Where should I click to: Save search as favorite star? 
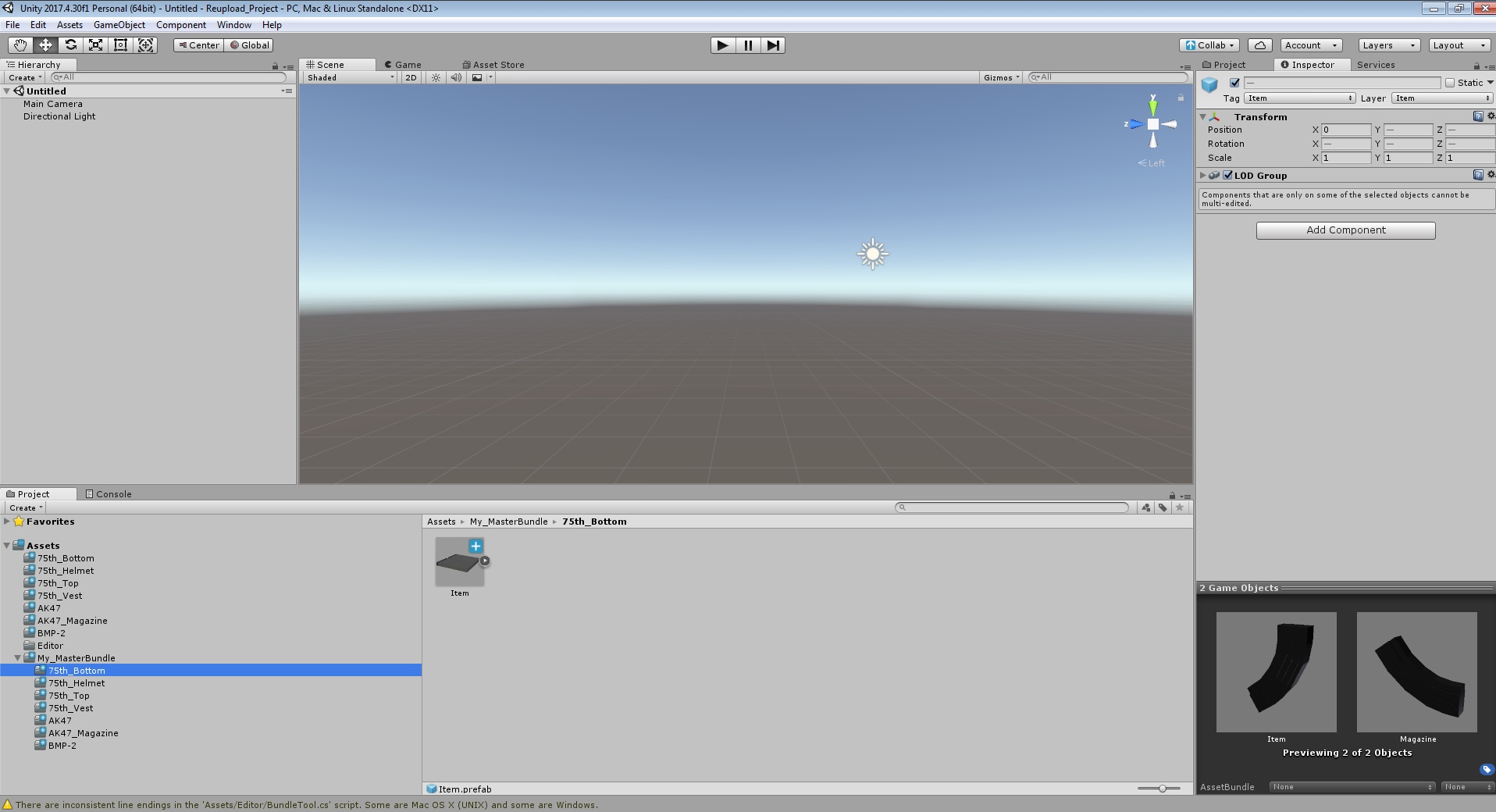pos(1180,507)
